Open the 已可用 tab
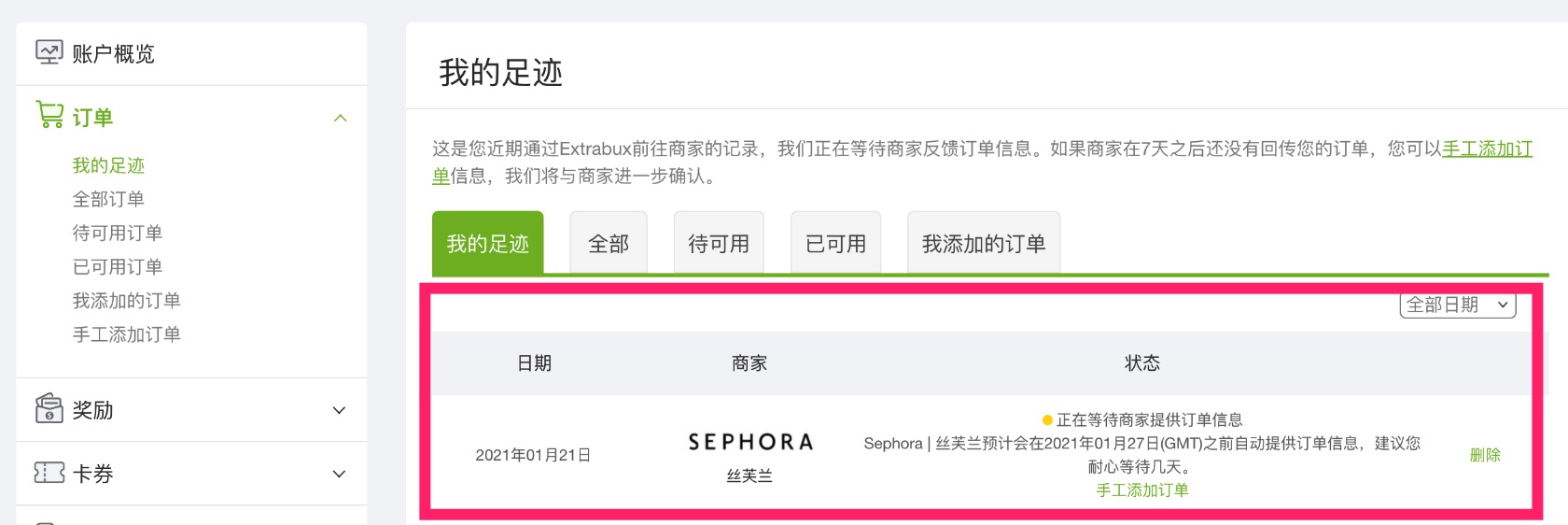This screenshot has height=525, width=1568. pyautogui.click(x=836, y=244)
